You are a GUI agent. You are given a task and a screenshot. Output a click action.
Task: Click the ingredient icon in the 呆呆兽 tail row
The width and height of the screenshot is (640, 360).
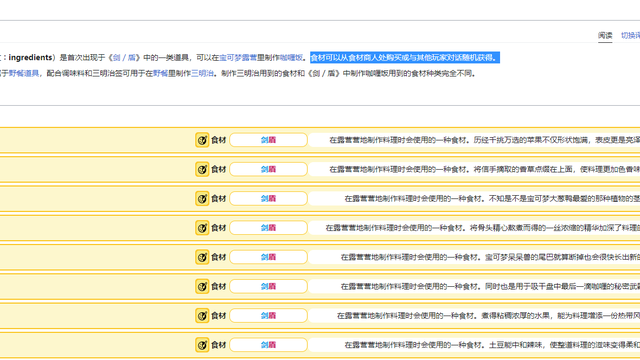pos(202,257)
